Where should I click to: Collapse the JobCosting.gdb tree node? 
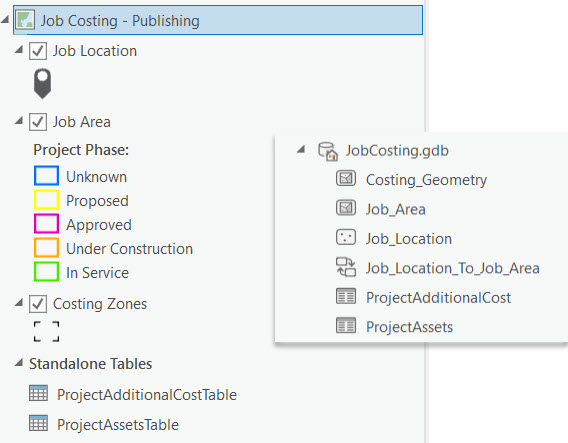click(x=301, y=149)
